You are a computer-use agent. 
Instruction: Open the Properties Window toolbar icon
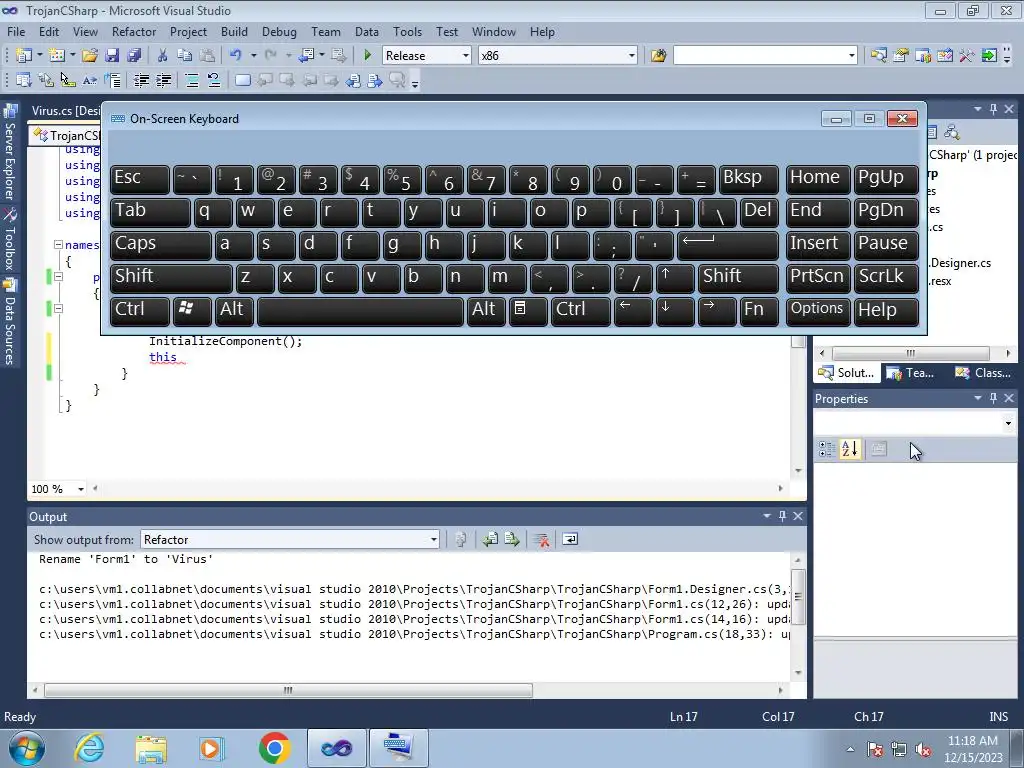[901, 56]
